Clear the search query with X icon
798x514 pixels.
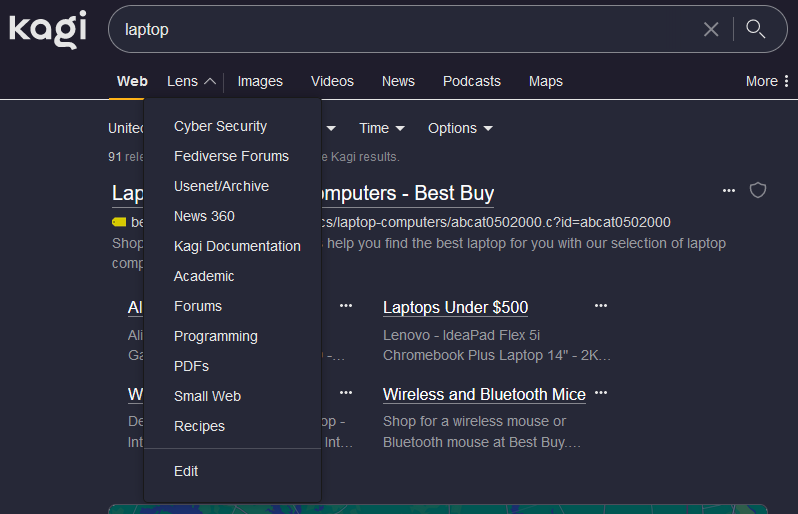tap(711, 29)
